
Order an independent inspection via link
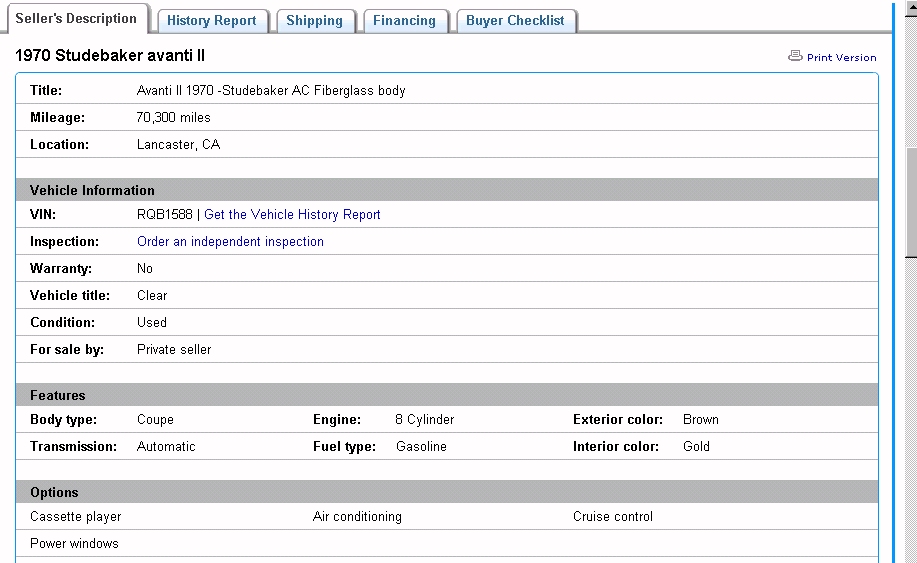point(230,242)
